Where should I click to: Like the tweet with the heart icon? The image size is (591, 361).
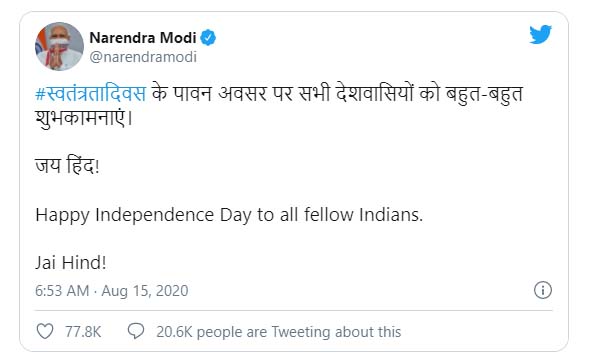(45, 331)
